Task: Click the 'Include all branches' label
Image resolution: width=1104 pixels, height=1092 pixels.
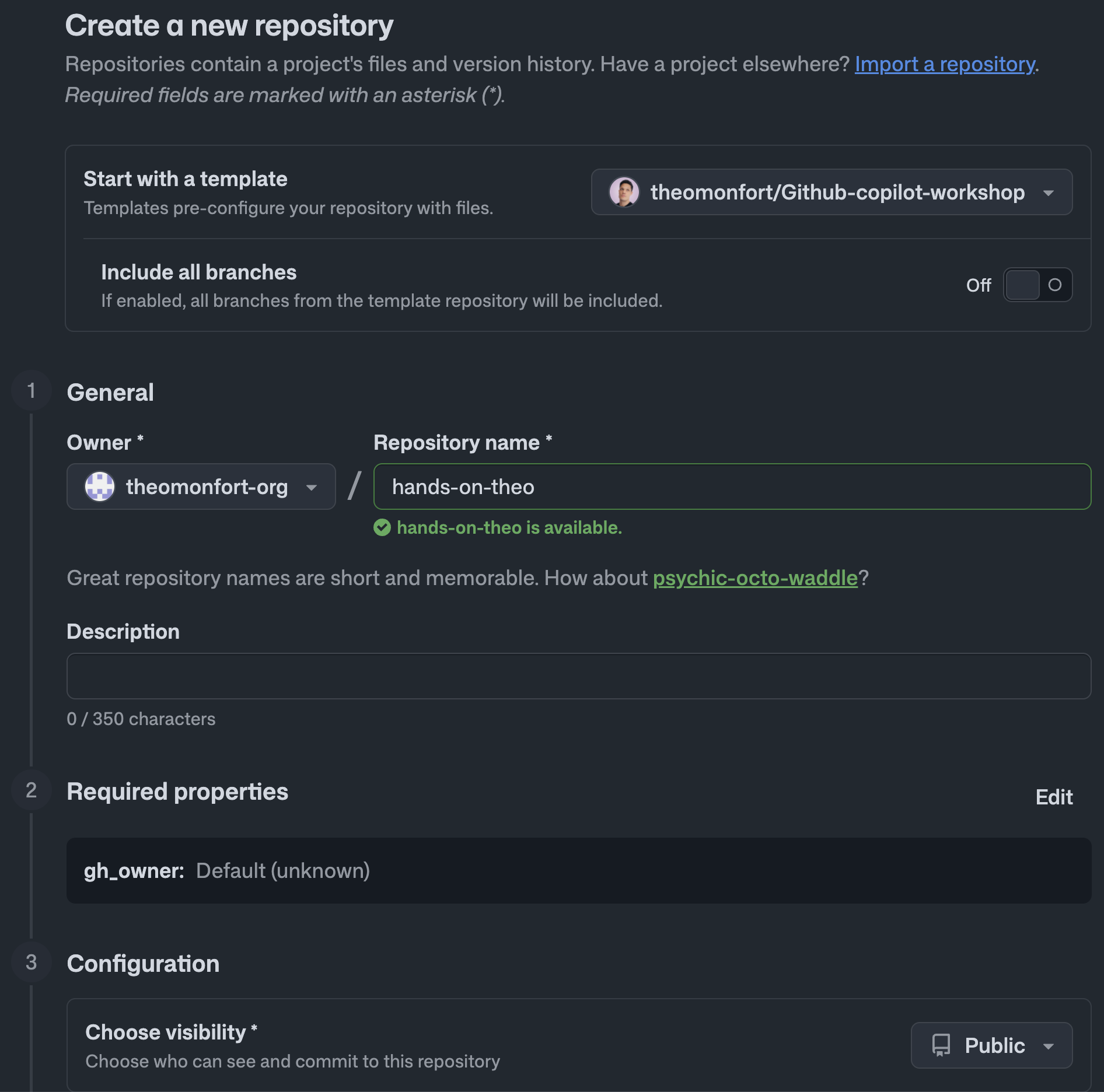Action: pos(199,272)
